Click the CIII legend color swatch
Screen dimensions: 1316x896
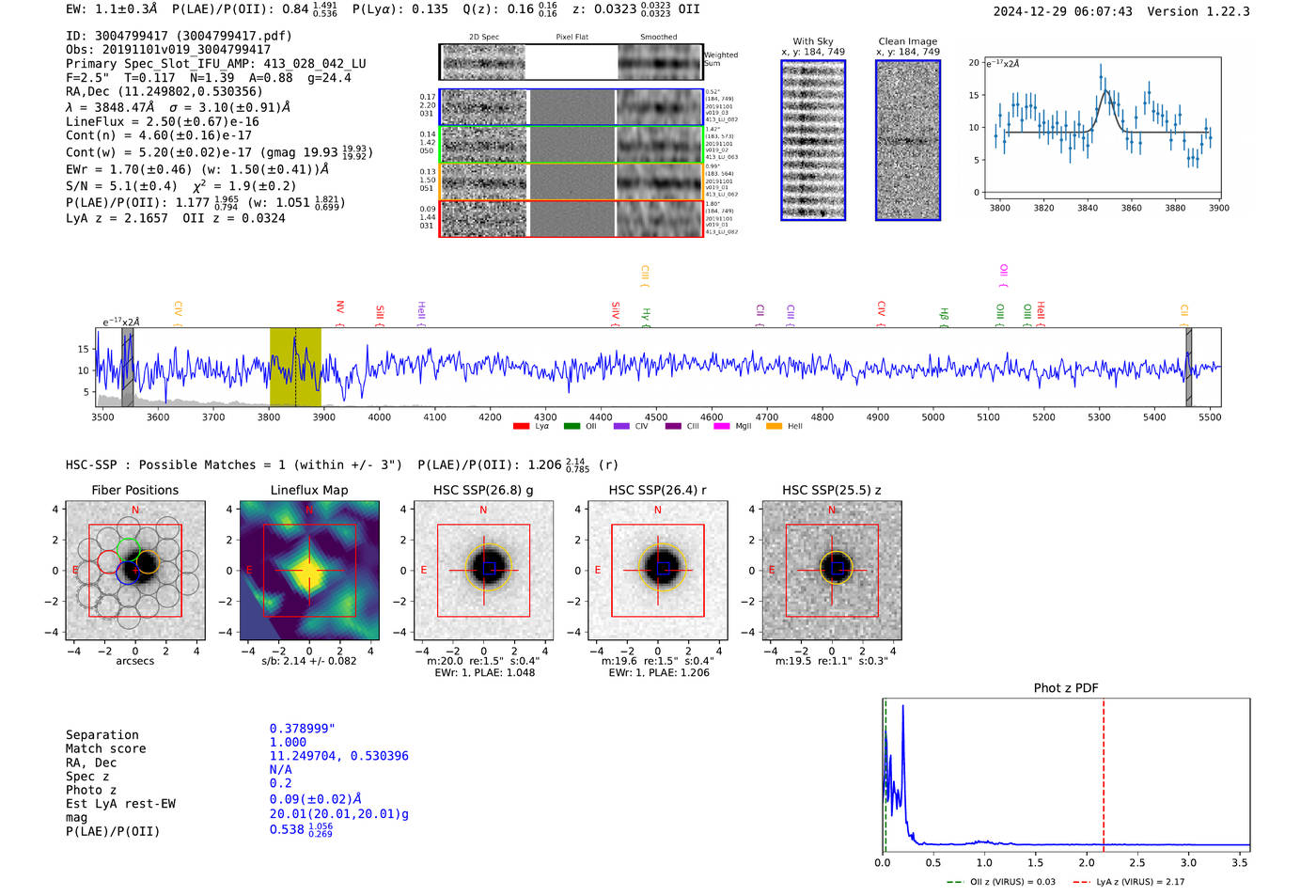672,426
